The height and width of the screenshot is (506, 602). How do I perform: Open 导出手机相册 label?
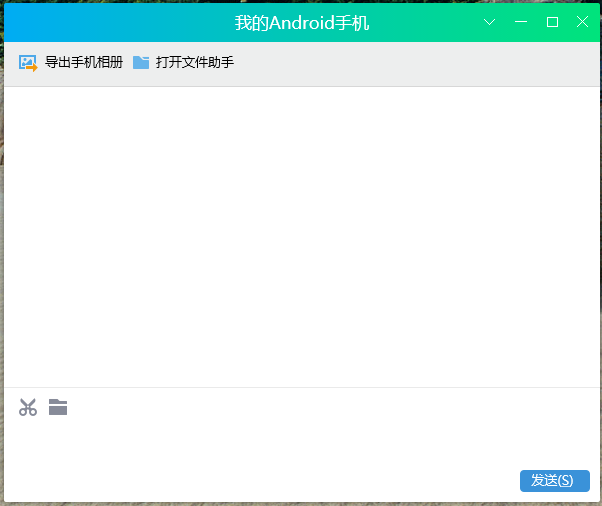[x=84, y=62]
